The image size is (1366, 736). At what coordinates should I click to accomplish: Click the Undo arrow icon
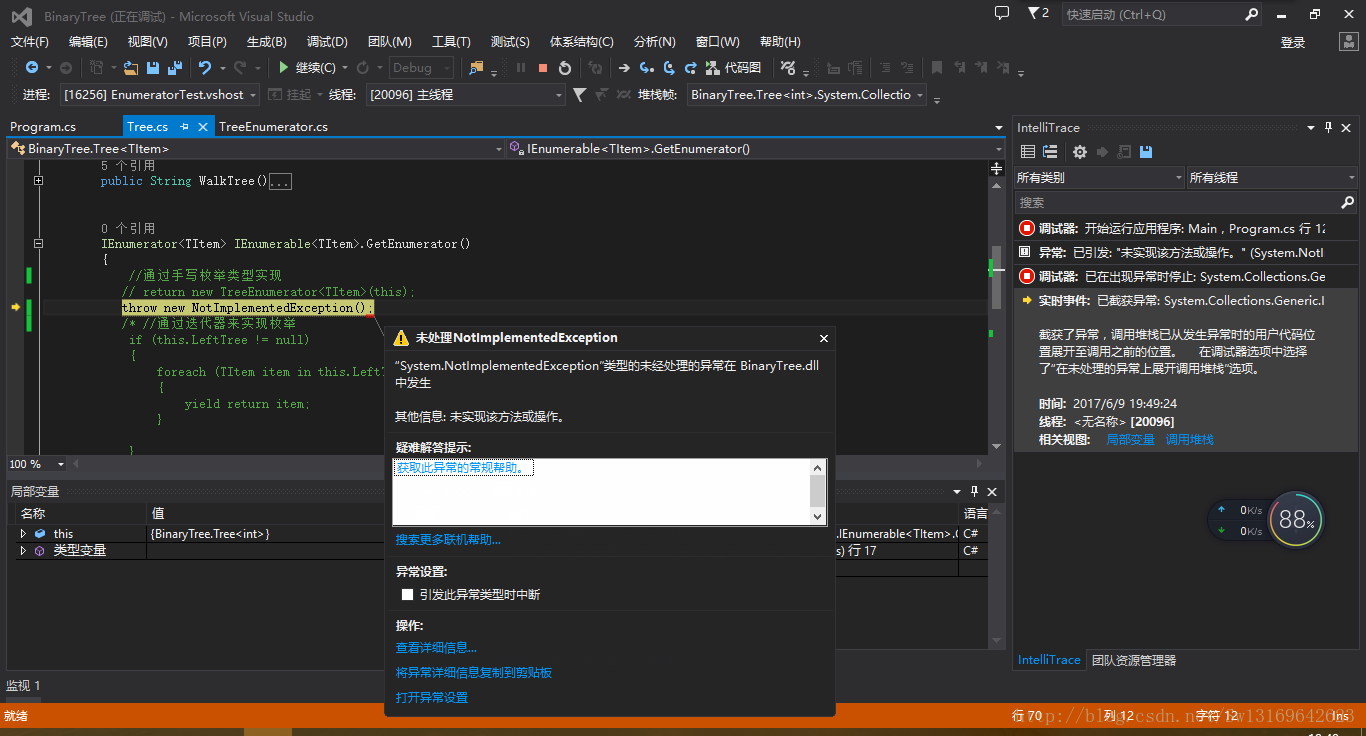[204, 68]
